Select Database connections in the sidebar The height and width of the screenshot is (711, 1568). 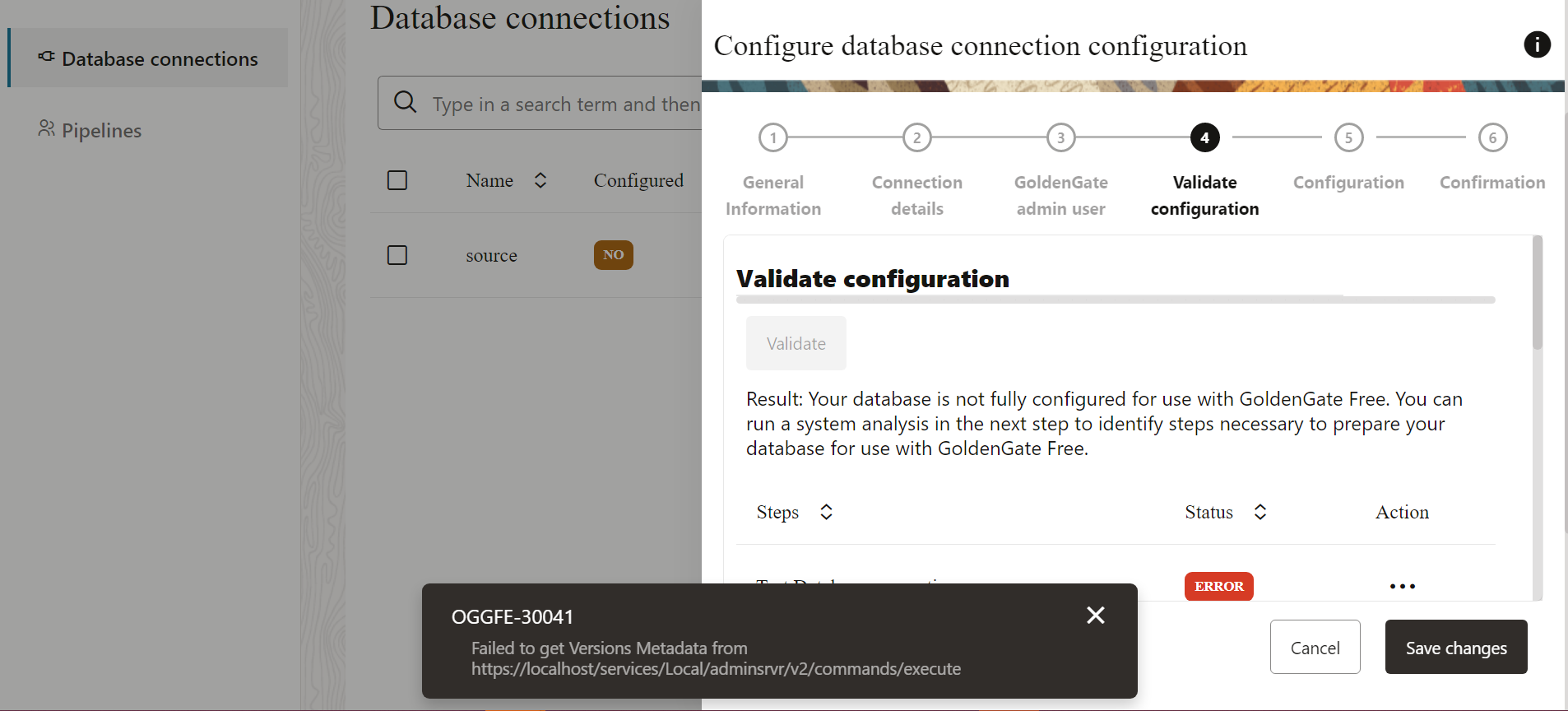pyautogui.click(x=148, y=58)
